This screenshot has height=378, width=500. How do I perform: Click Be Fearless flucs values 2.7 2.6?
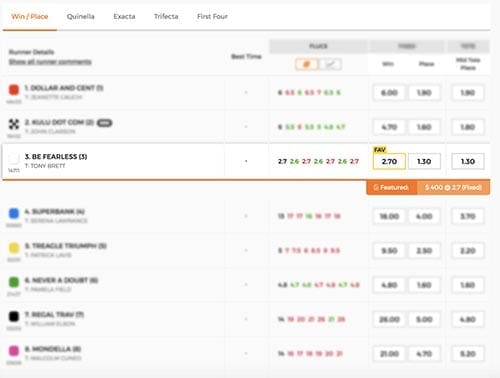318,161
